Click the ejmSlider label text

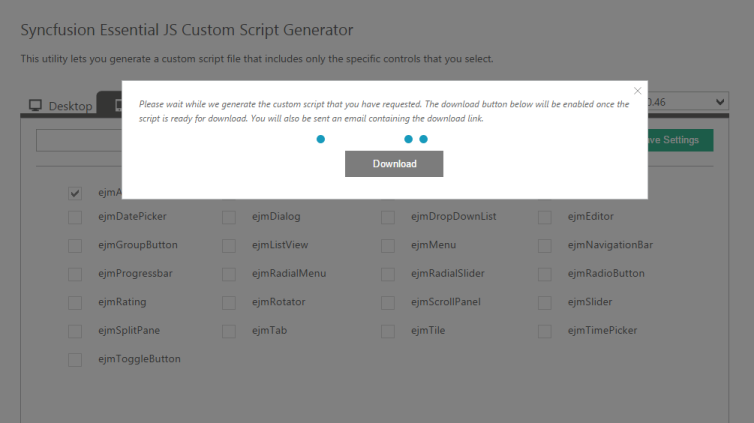point(590,302)
